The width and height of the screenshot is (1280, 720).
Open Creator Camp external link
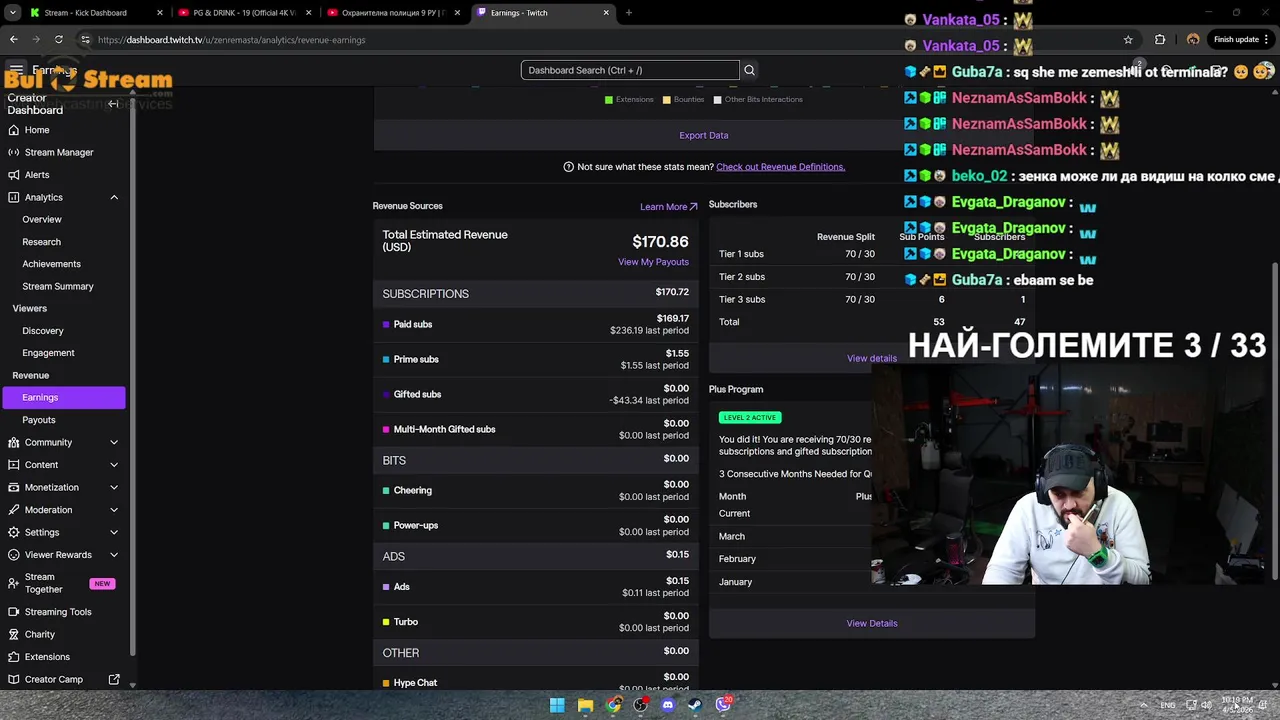tap(114, 679)
